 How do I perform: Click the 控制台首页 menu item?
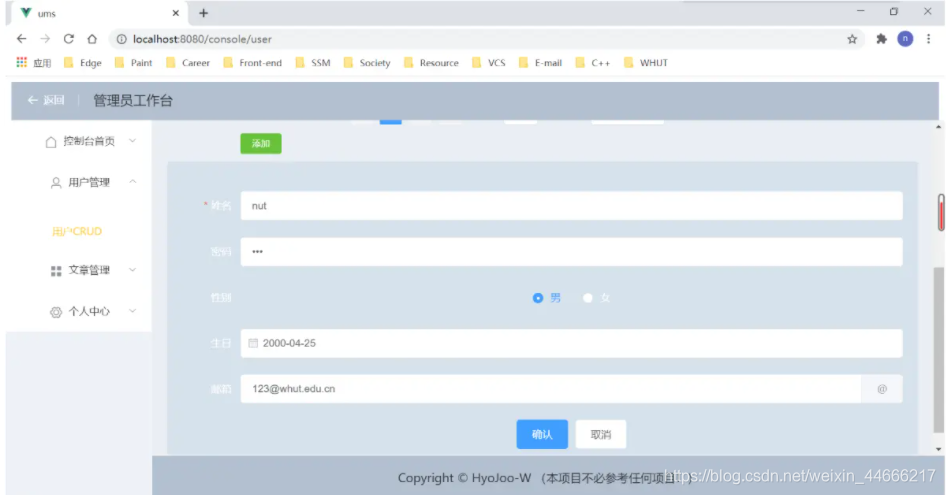[x=89, y=141]
